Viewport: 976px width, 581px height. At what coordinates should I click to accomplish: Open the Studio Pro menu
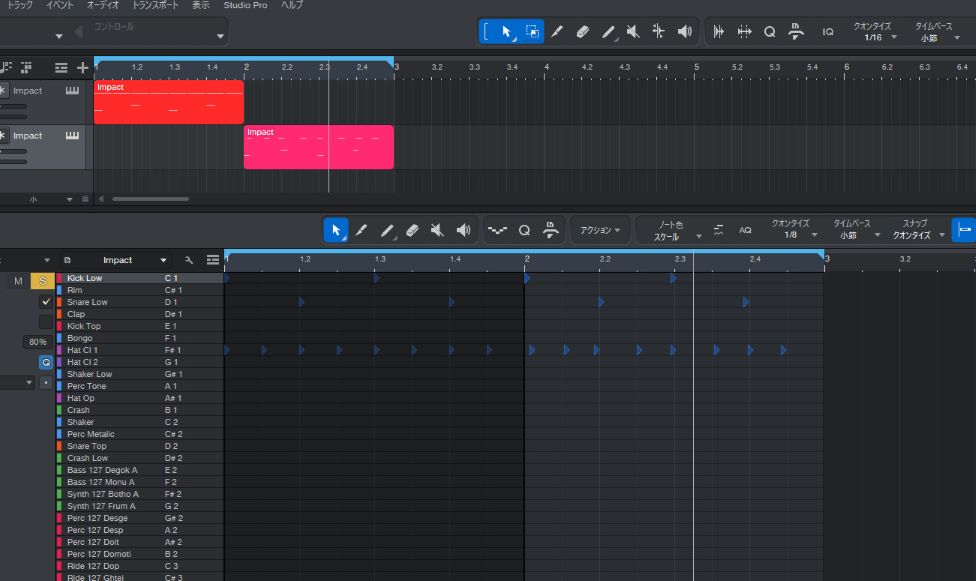tap(245, 5)
